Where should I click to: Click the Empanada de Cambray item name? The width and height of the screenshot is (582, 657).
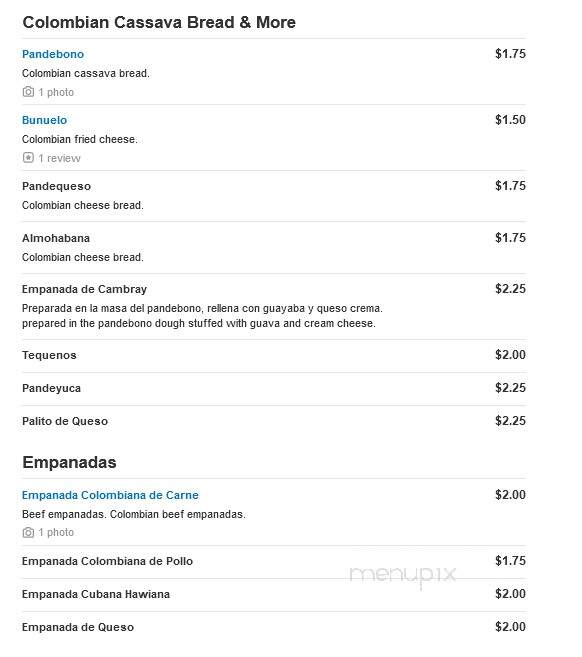tap(85, 290)
